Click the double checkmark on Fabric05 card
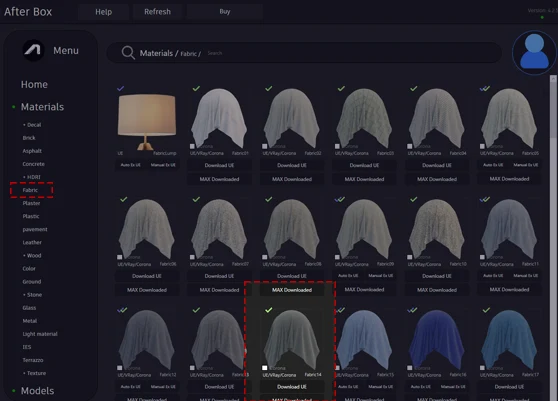This screenshot has height=401, width=558. pyautogui.click(x=485, y=88)
